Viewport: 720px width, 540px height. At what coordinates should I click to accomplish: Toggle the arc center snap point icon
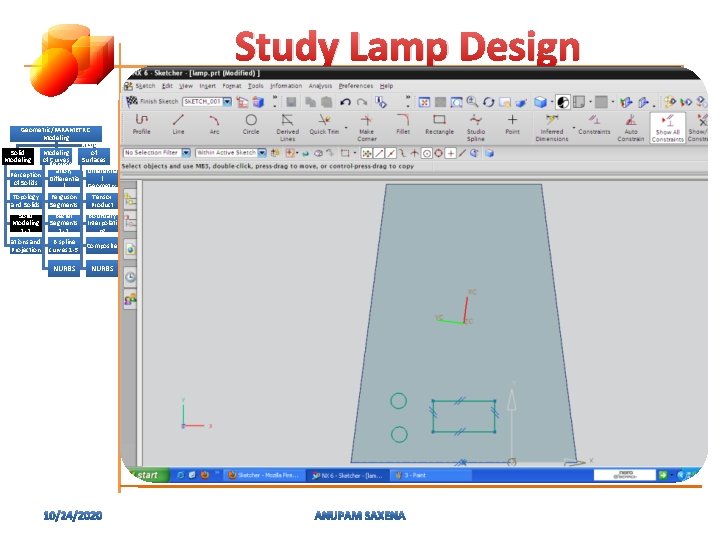pos(427,153)
